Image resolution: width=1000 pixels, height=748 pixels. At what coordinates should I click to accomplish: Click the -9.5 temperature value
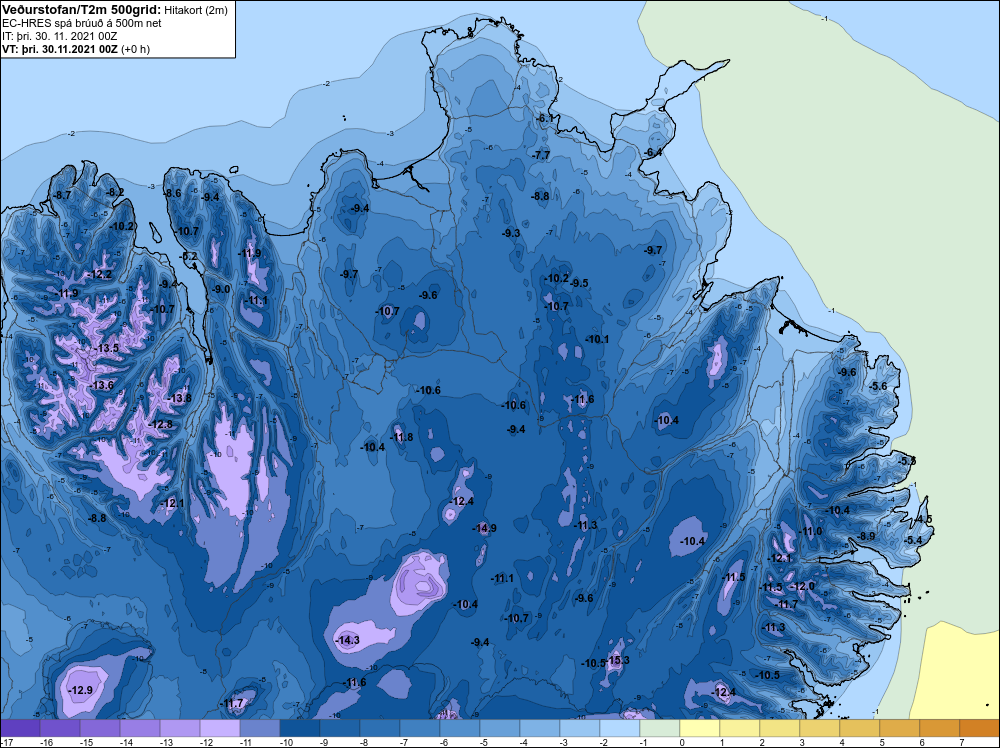click(x=579, y=283)
